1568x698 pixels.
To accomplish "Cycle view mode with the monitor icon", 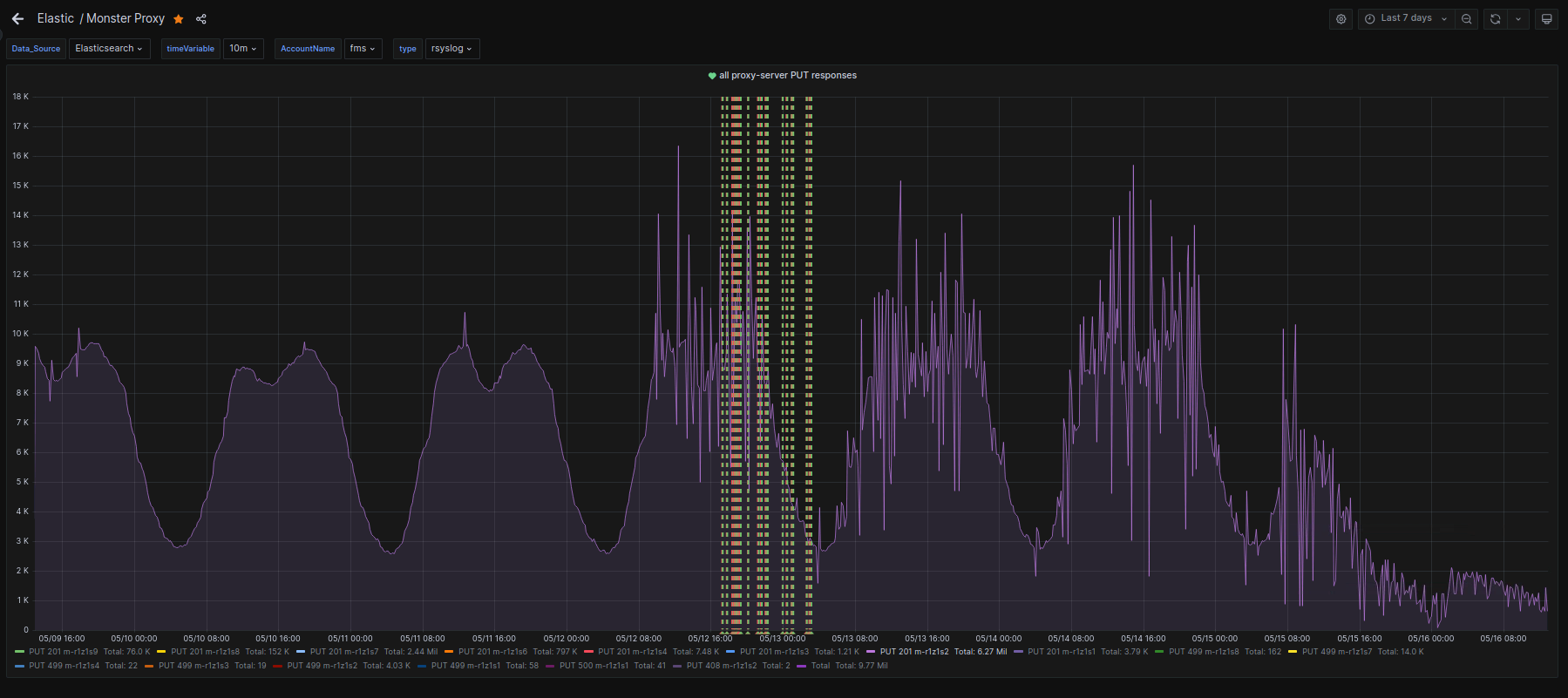I will 1546,18.
